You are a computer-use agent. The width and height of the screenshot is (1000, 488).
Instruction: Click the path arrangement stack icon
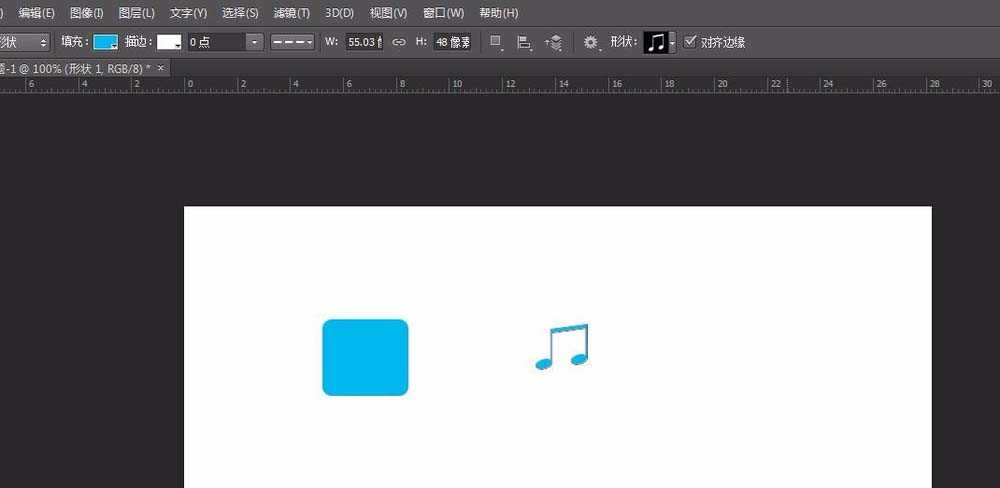tap(553, 42)
